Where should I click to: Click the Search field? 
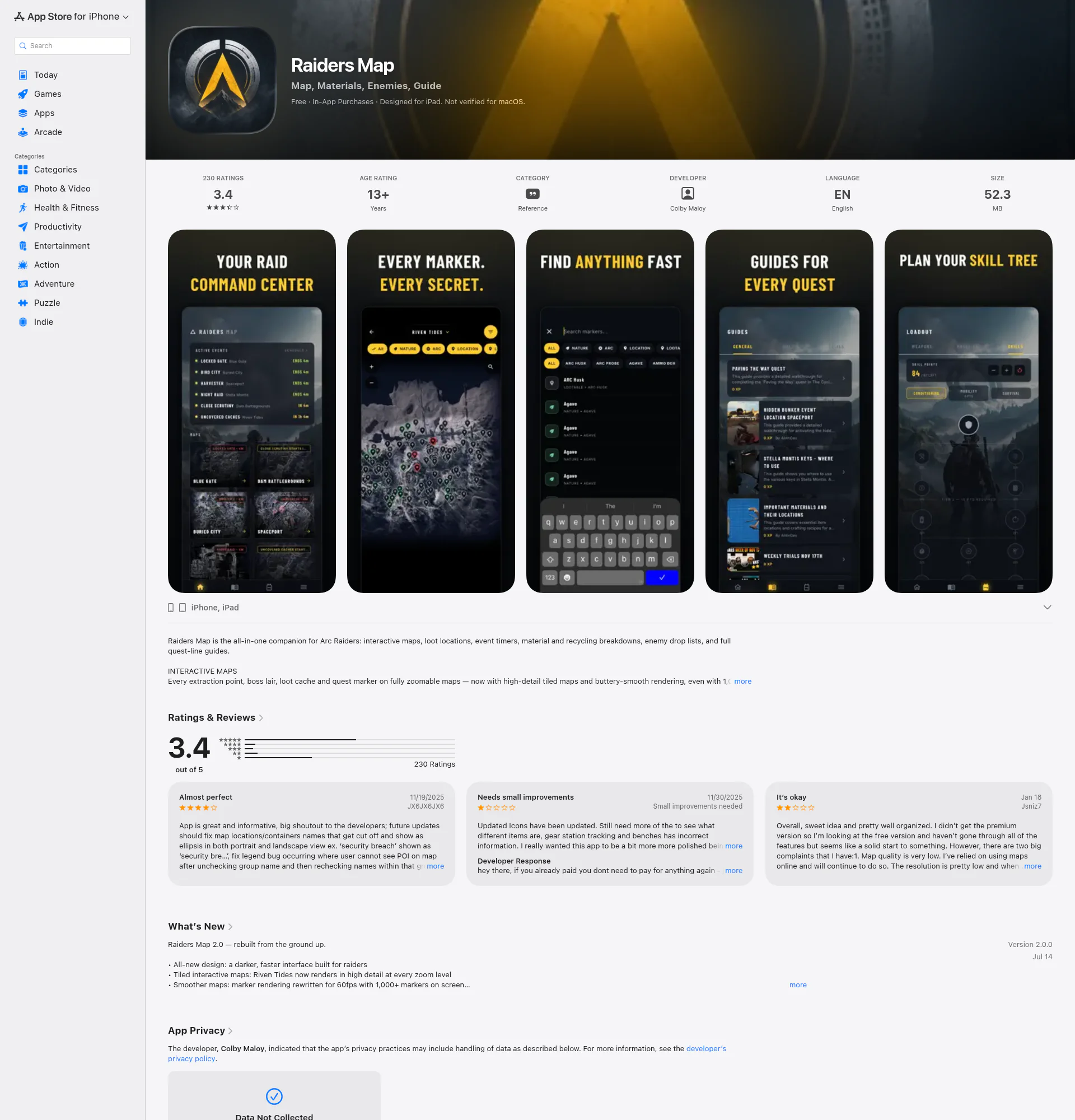pos(73,46)
